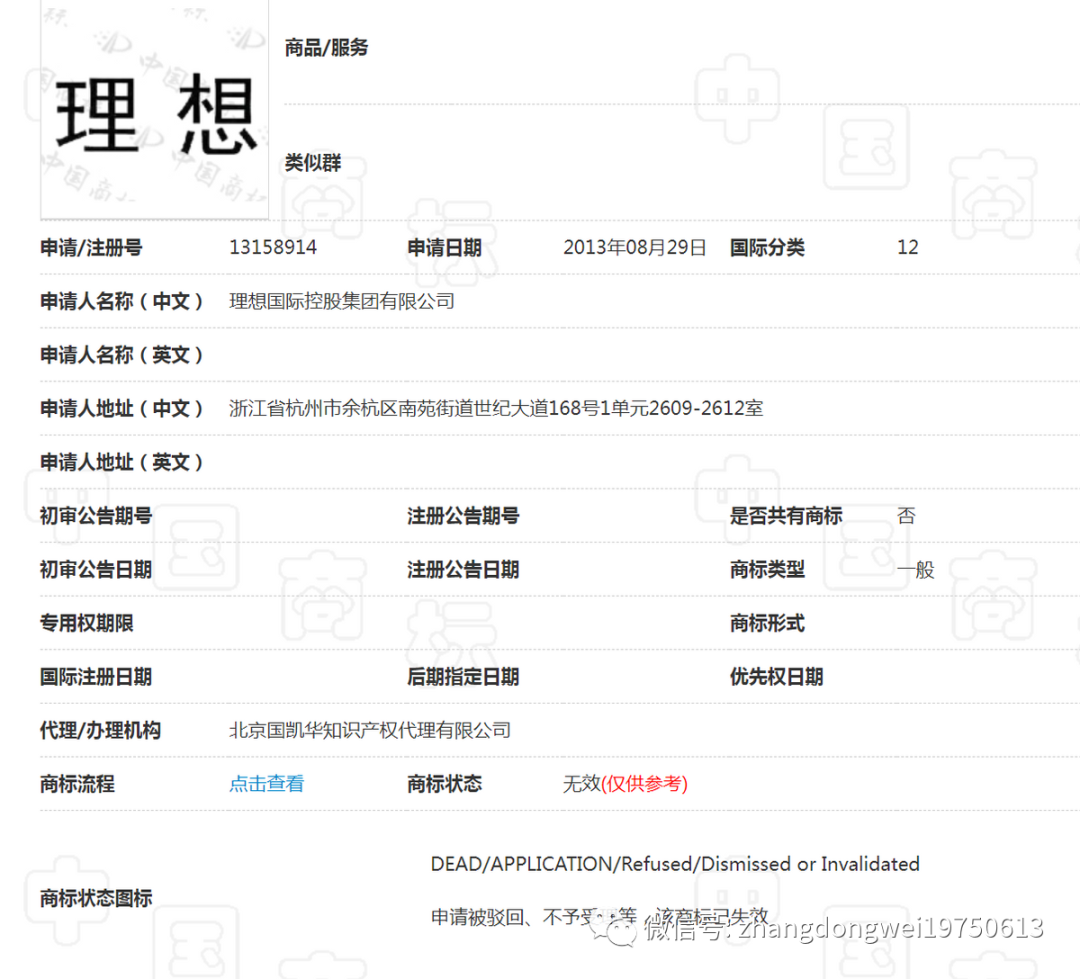
Task: Select the DEAD/APPLICATION status line
Action: point(675,864)
